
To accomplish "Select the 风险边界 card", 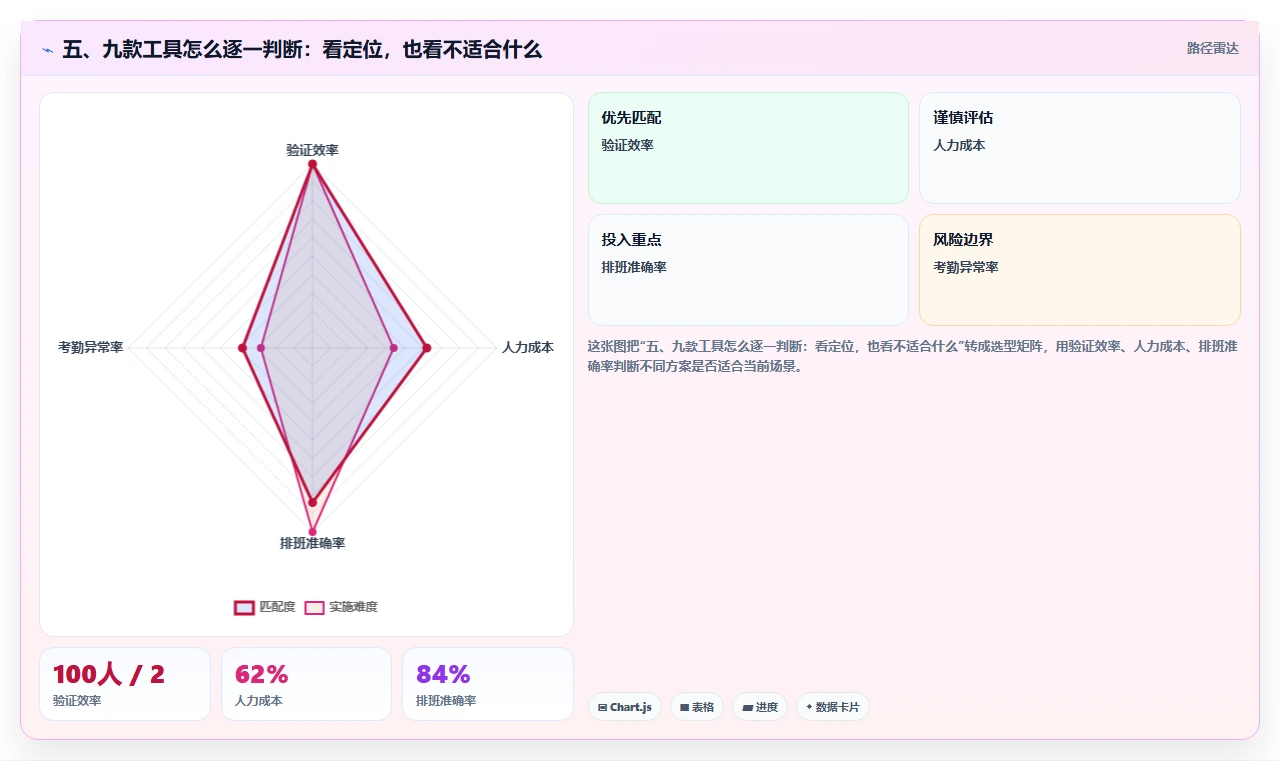I will (1080, 270).
